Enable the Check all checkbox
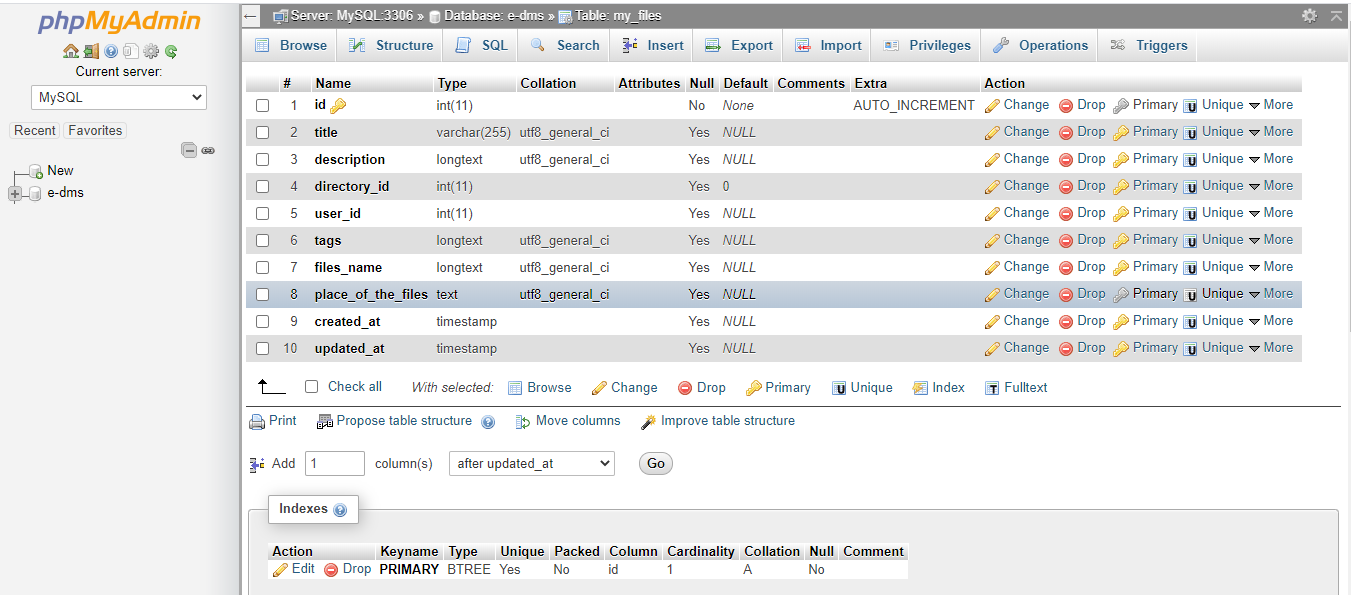 [x=311, y=387]
